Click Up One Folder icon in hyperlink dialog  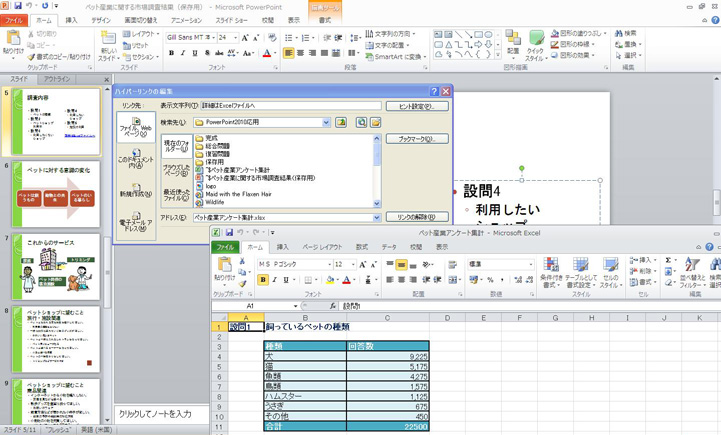(341, 122)
